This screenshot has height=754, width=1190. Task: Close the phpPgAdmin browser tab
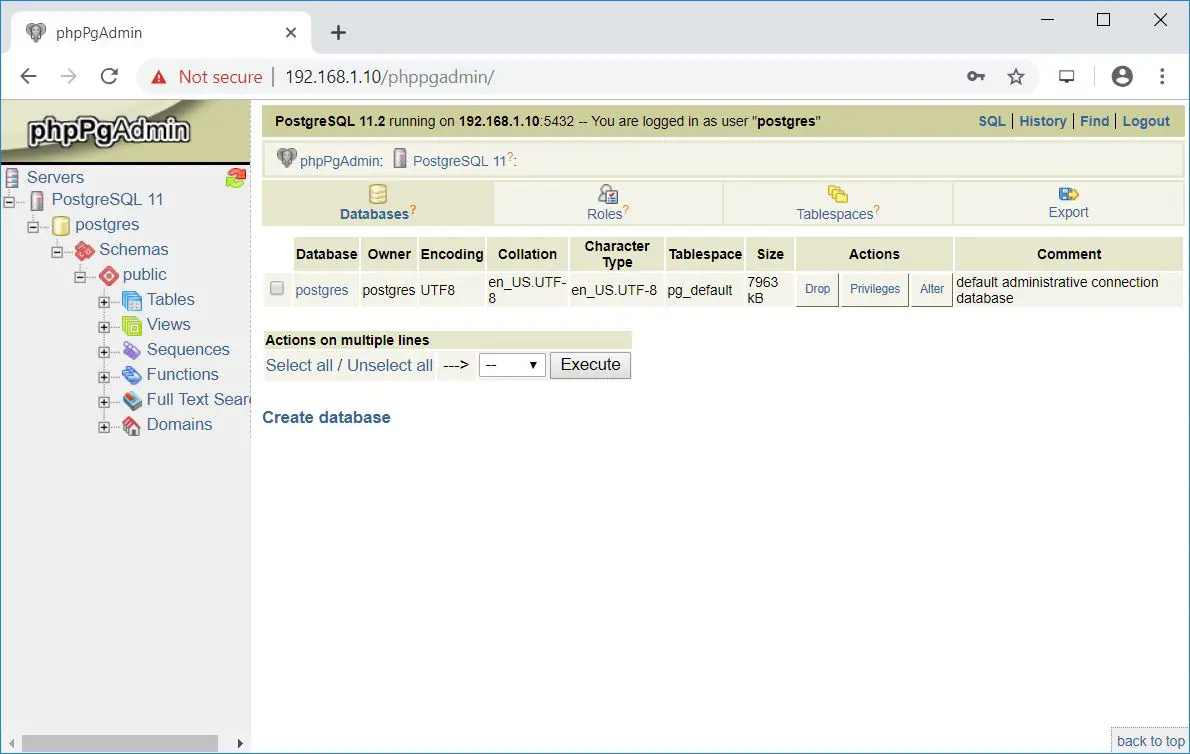click(x=291, y=33)
